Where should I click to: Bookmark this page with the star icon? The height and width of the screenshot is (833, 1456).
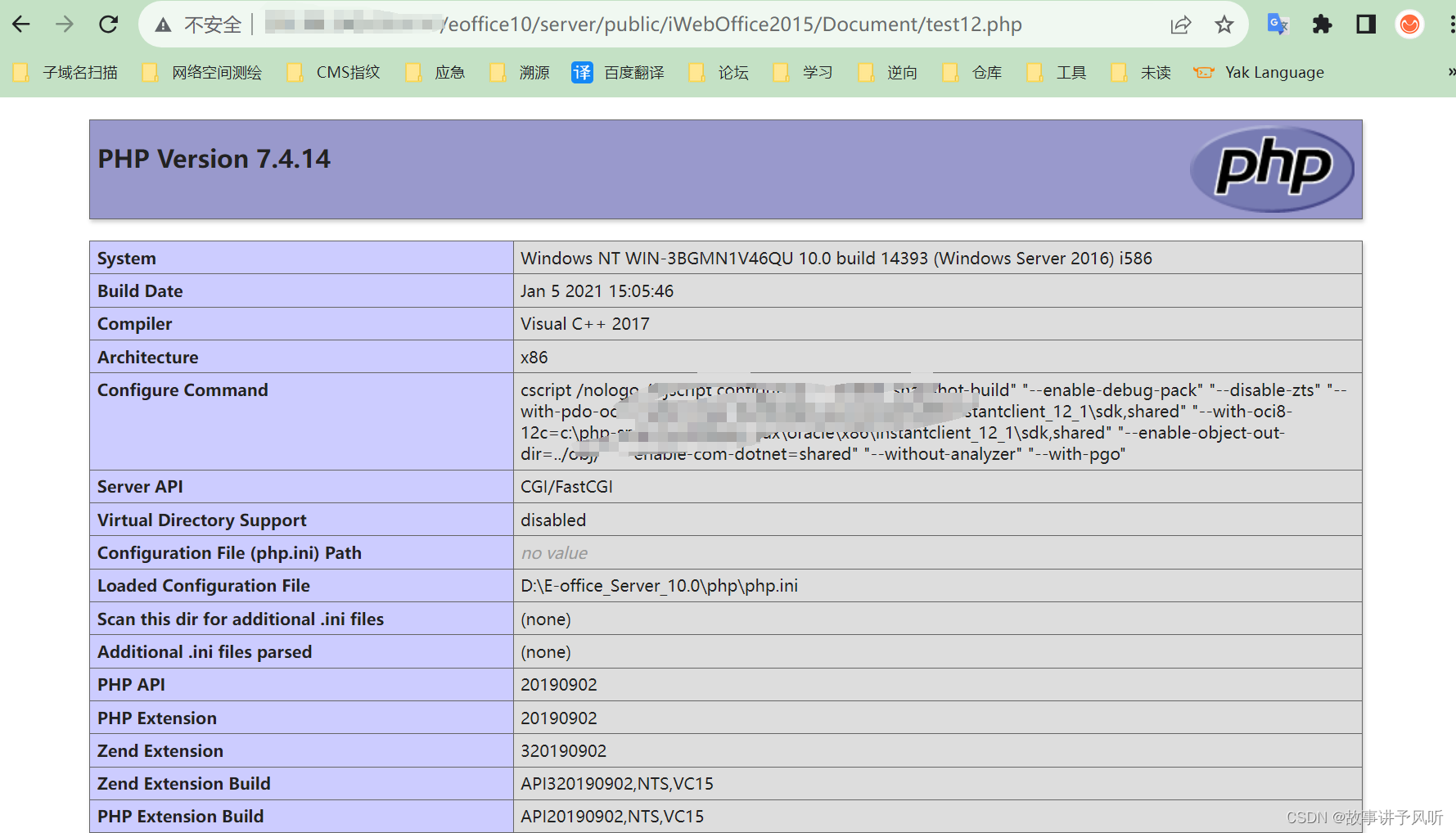click(x=1224, y=25)
